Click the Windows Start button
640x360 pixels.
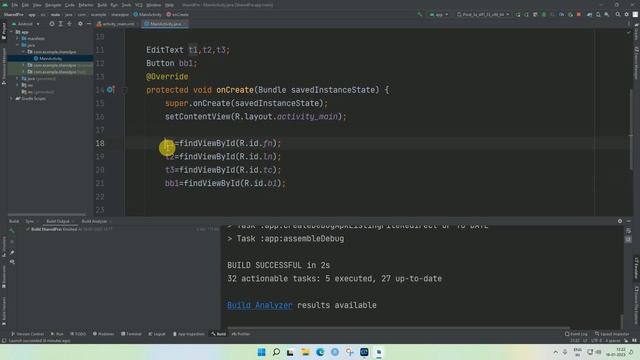(261, 352)
